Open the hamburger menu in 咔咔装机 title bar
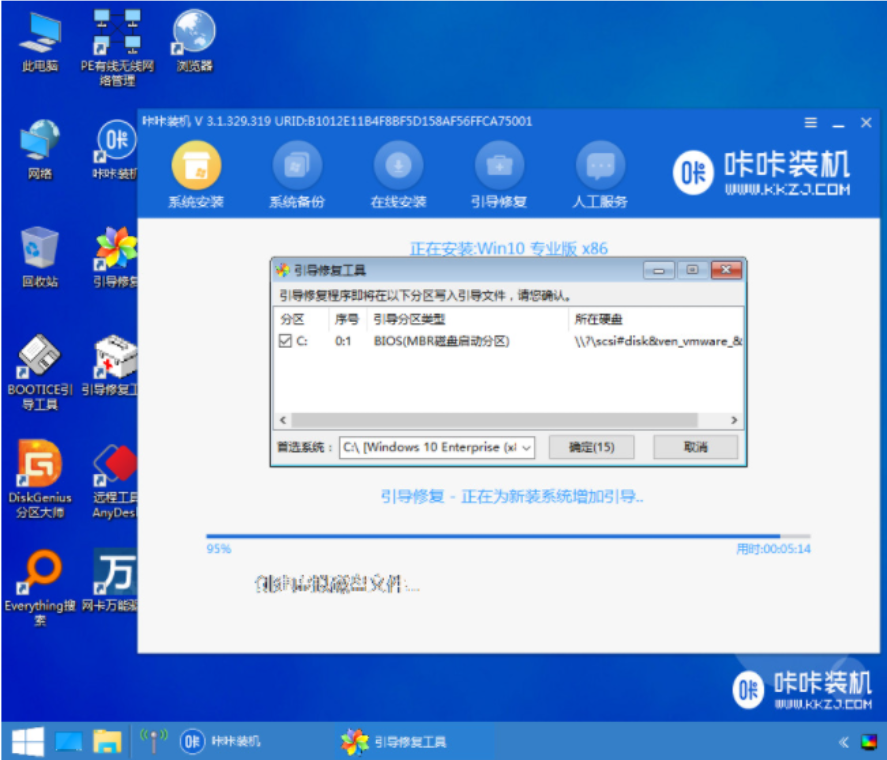887x760 pixels. tap(811, 123)
